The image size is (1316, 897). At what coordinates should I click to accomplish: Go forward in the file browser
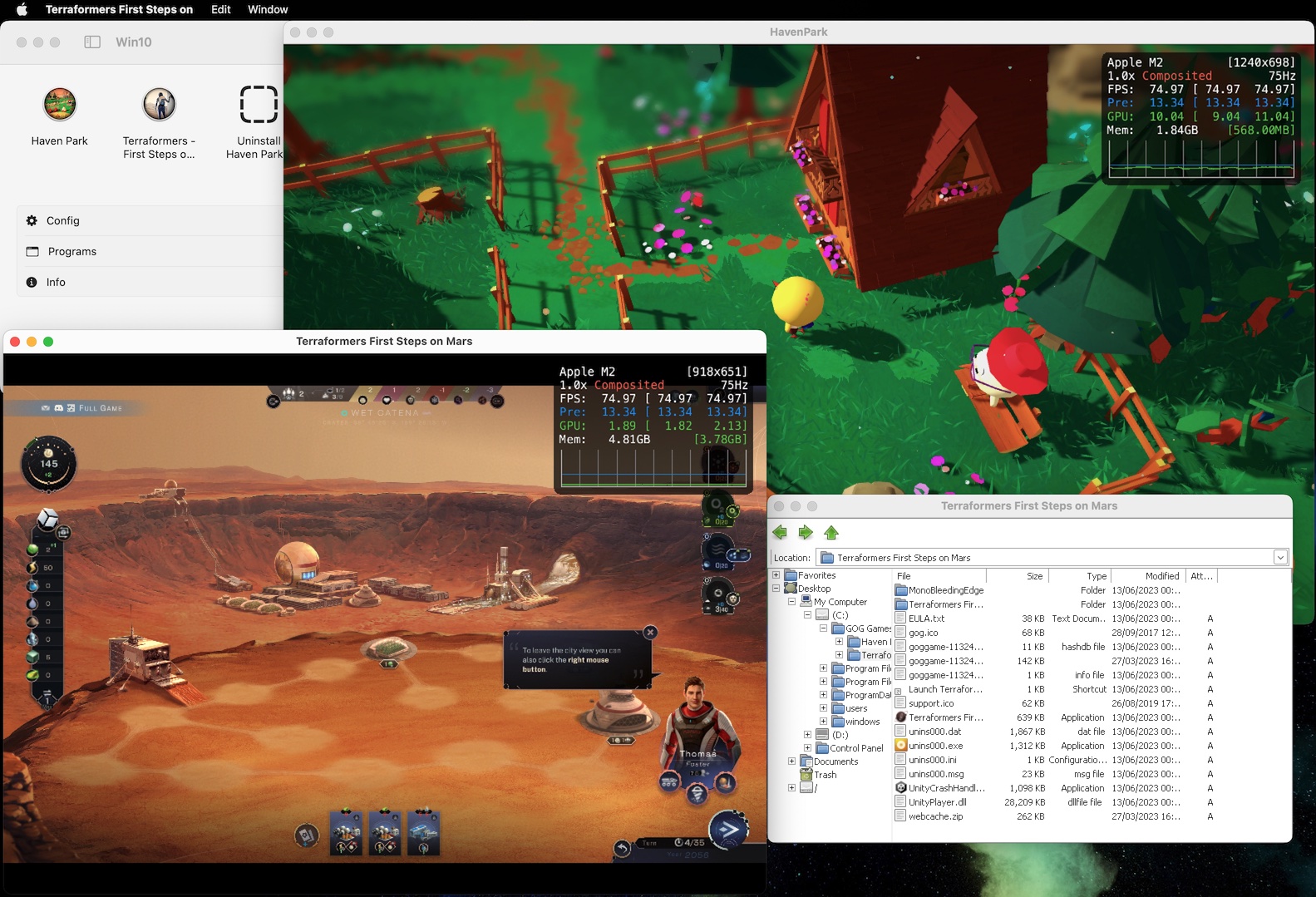tap(806, 533)
